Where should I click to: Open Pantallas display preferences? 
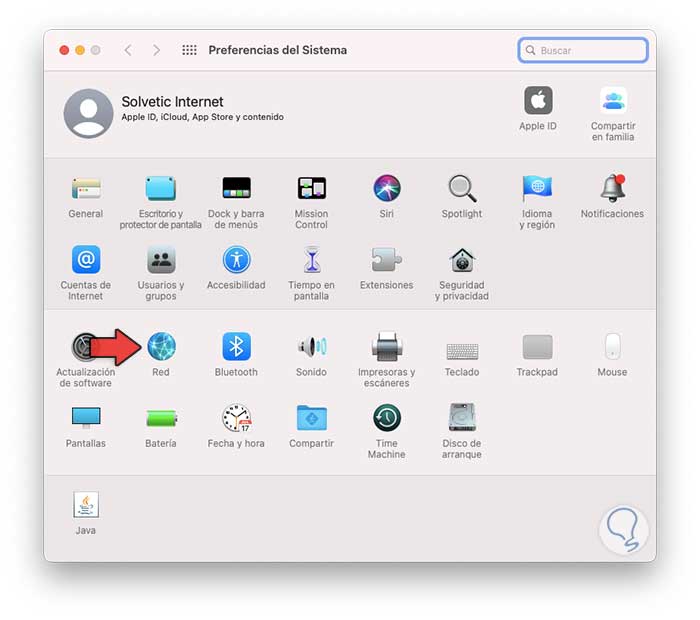pos(86,418)
